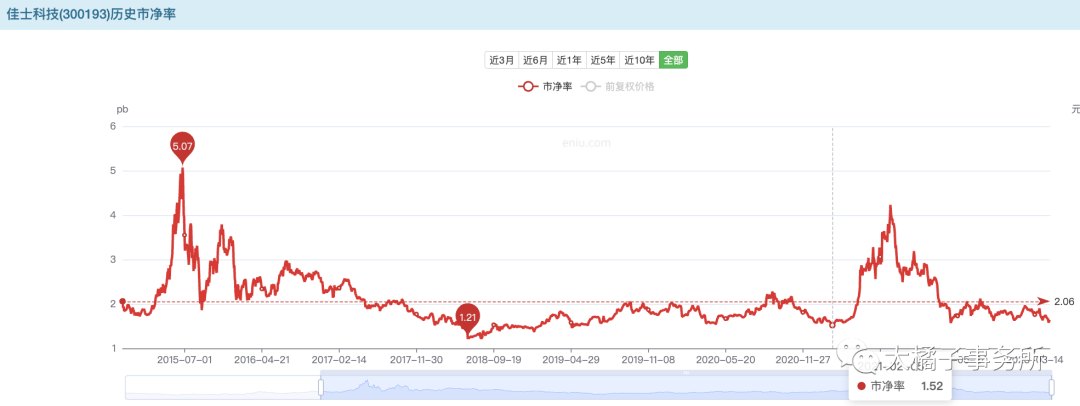Click the 1.21 minimum marker pin
The width and height of the screenshot is (1080, 406).
(468, 318)
